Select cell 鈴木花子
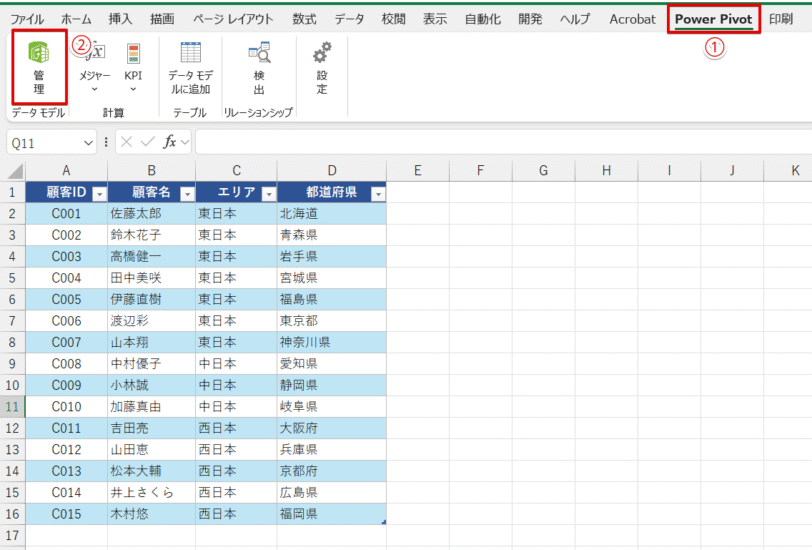The image size is (812, 550). (151, 235)
